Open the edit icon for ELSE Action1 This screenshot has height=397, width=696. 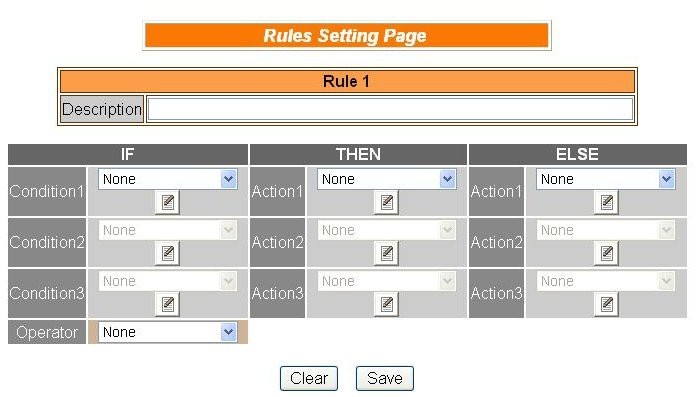pyautogui.click(x=606, y=202)
